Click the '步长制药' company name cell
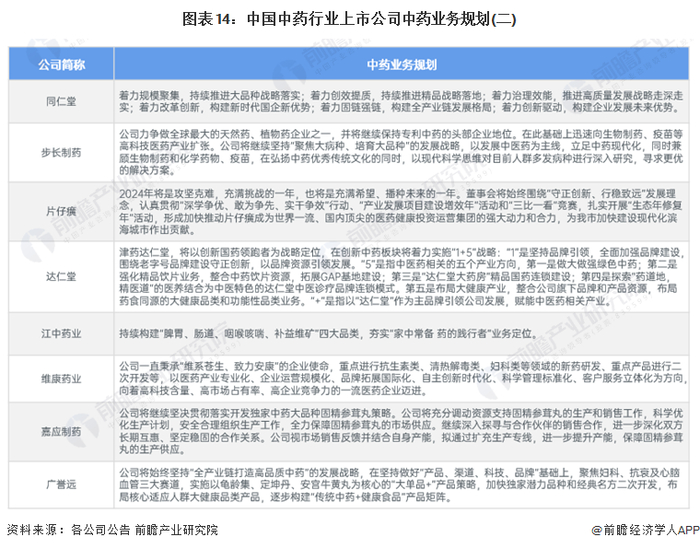Screen dimensions: 700x549 61,152
